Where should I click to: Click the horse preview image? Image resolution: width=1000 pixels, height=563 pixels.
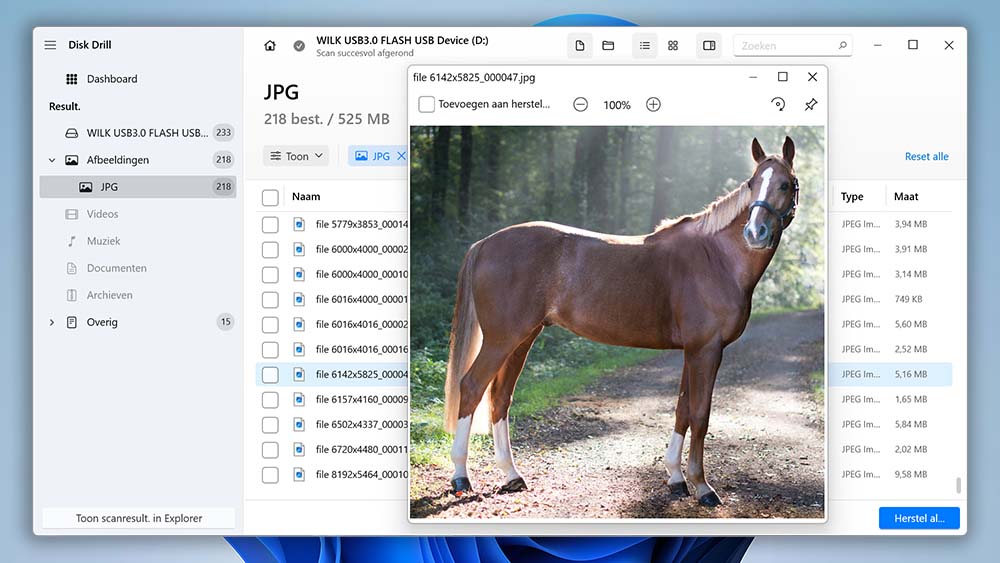tap(617, 322)
